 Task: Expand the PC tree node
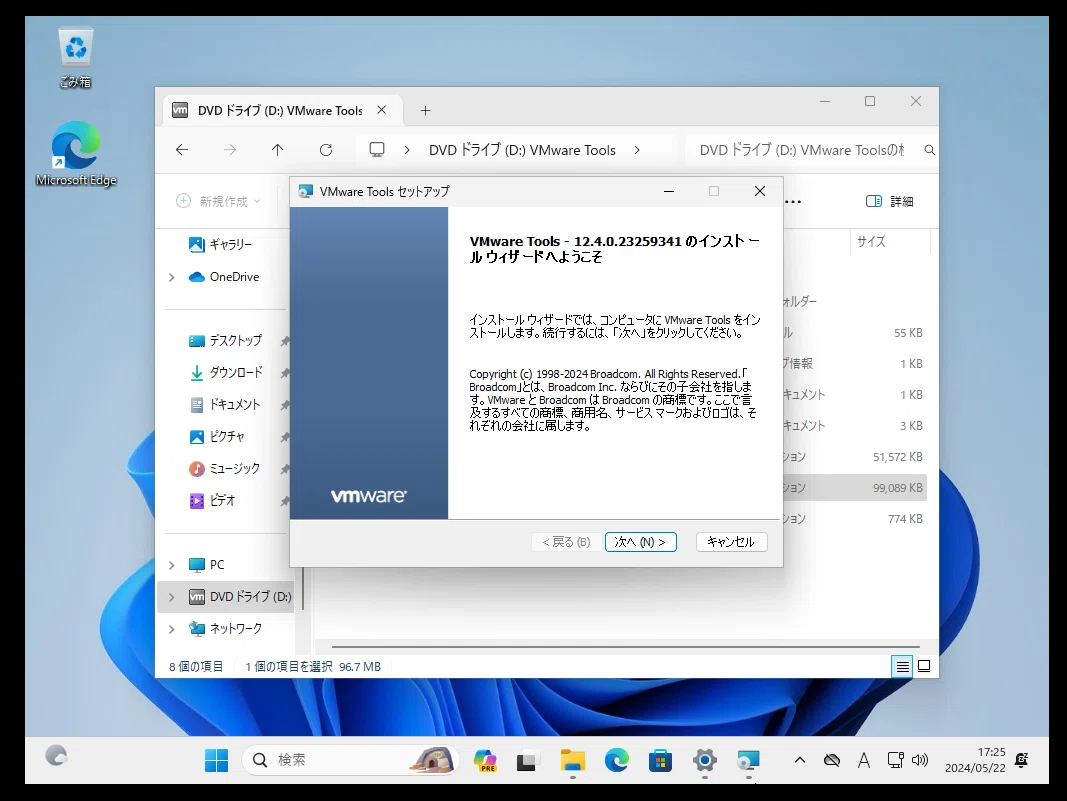pyautogui.click(x=171, y=565)
